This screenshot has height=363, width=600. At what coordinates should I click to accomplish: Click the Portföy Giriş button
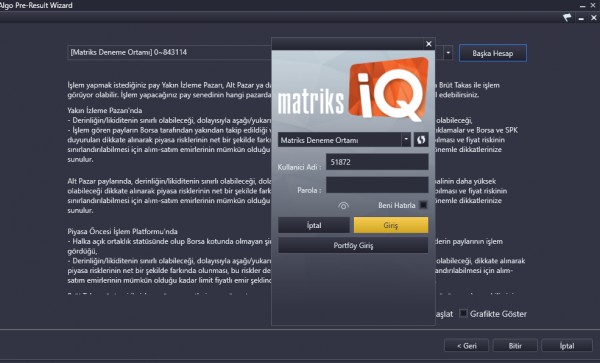tap(353, 245)
